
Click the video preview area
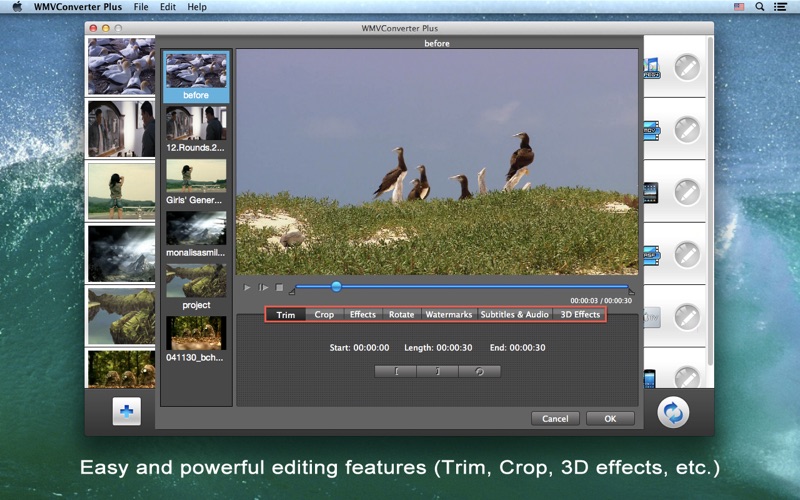pos(437,162)
